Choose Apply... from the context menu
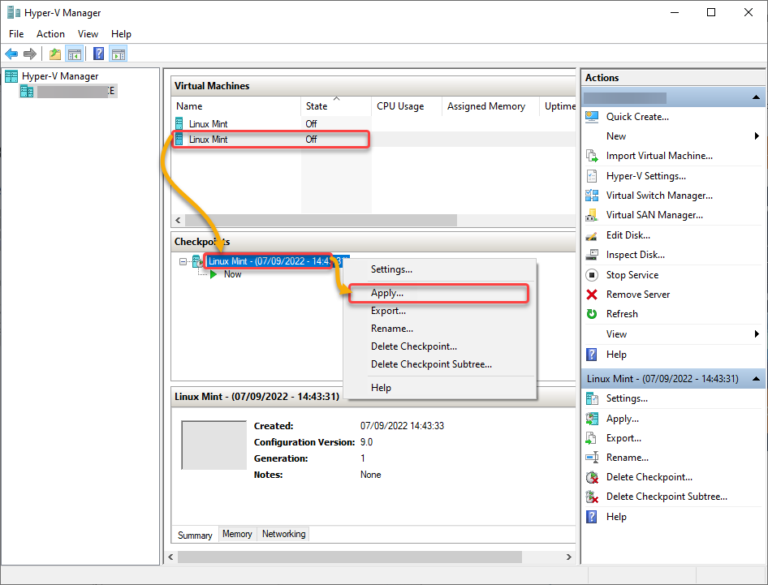 [x=387, y=293]
